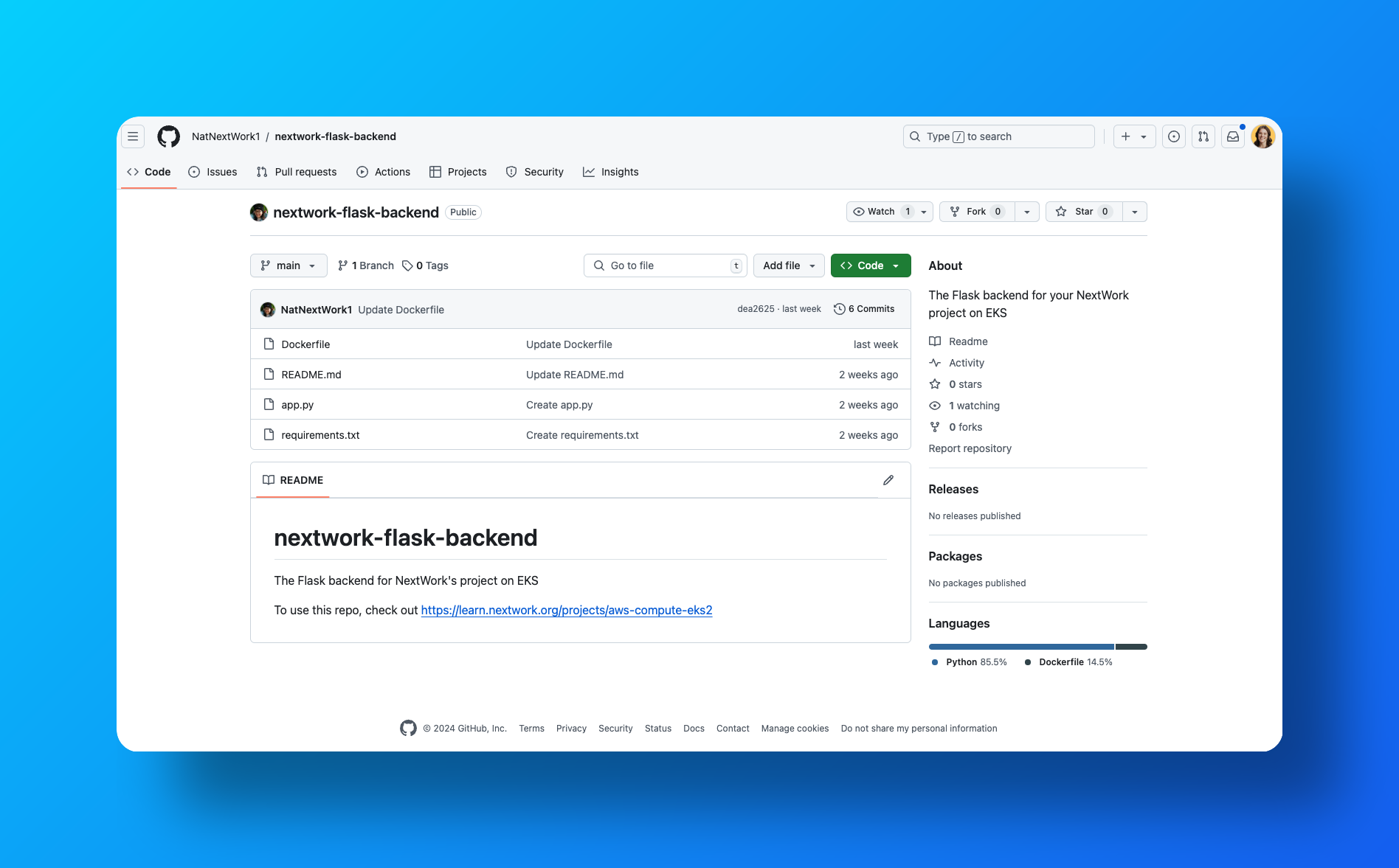Click the Activity pulse icon in About
Image resolution: width=1399 pixels, height=868 pixels.
(x=935, y=363)
